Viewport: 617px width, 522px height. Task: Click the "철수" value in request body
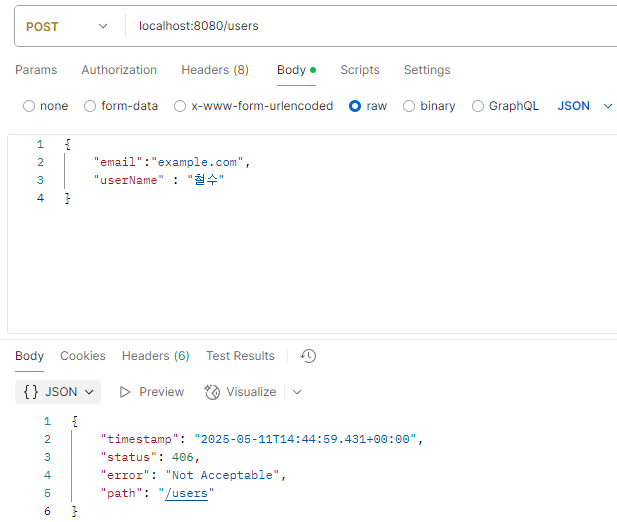205,180
